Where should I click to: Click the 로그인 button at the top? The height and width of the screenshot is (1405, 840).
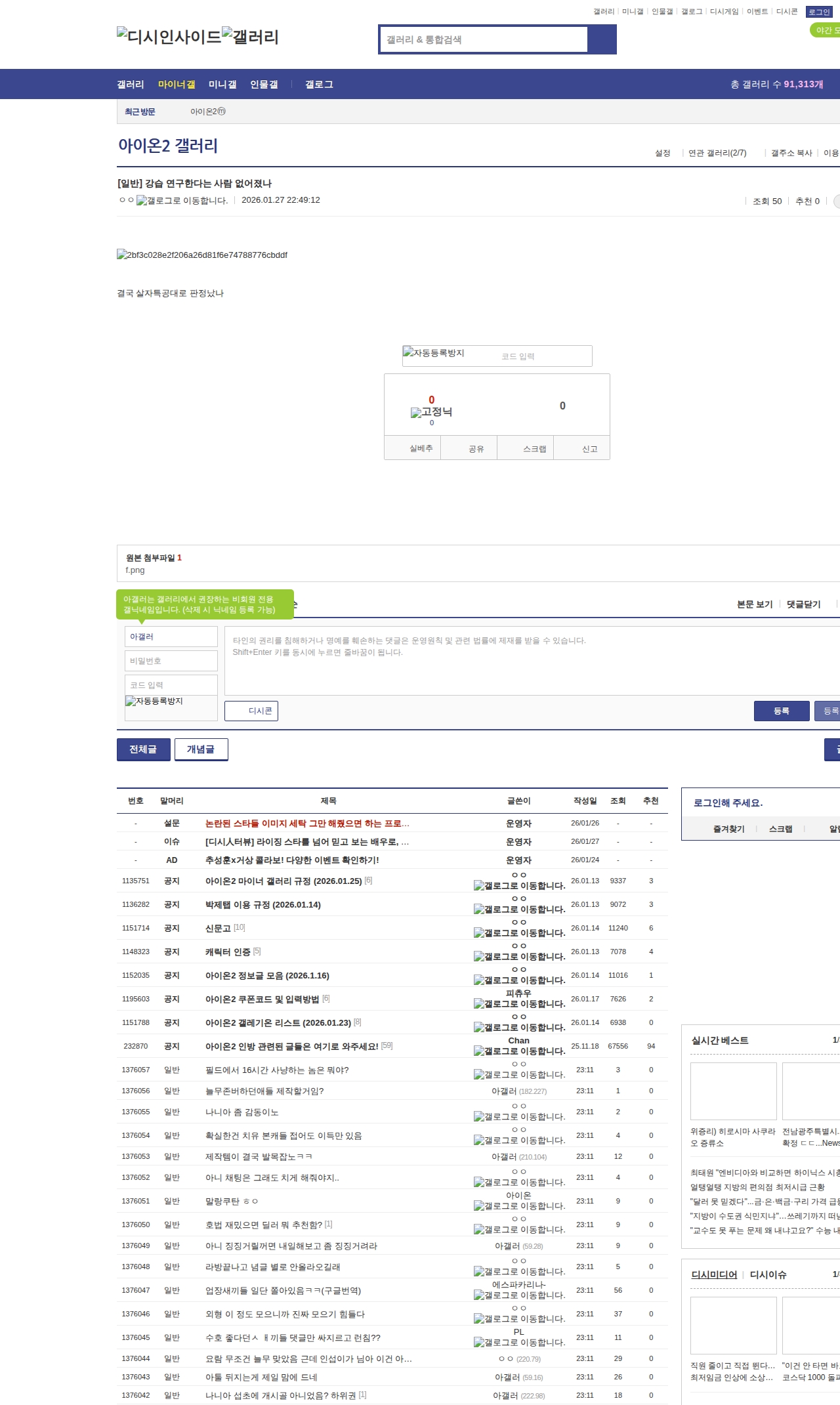[819, 12]
